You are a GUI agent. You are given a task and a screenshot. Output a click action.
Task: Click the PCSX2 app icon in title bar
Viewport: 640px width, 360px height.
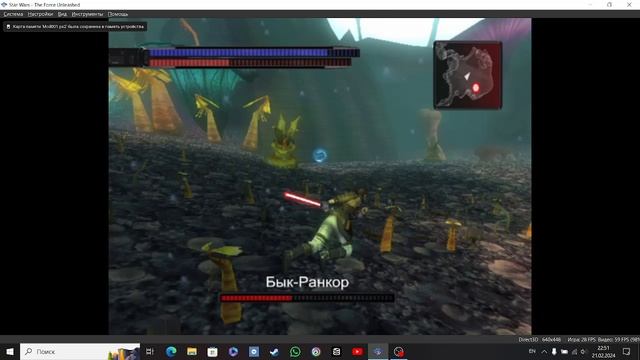[4, 4]
